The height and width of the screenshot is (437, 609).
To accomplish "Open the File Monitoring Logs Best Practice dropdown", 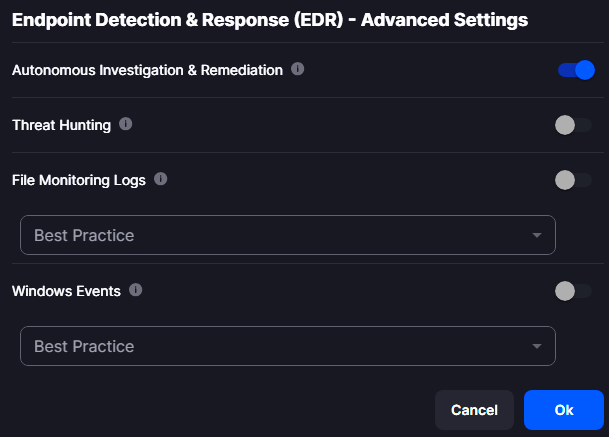I will click(x=287, y=235).
